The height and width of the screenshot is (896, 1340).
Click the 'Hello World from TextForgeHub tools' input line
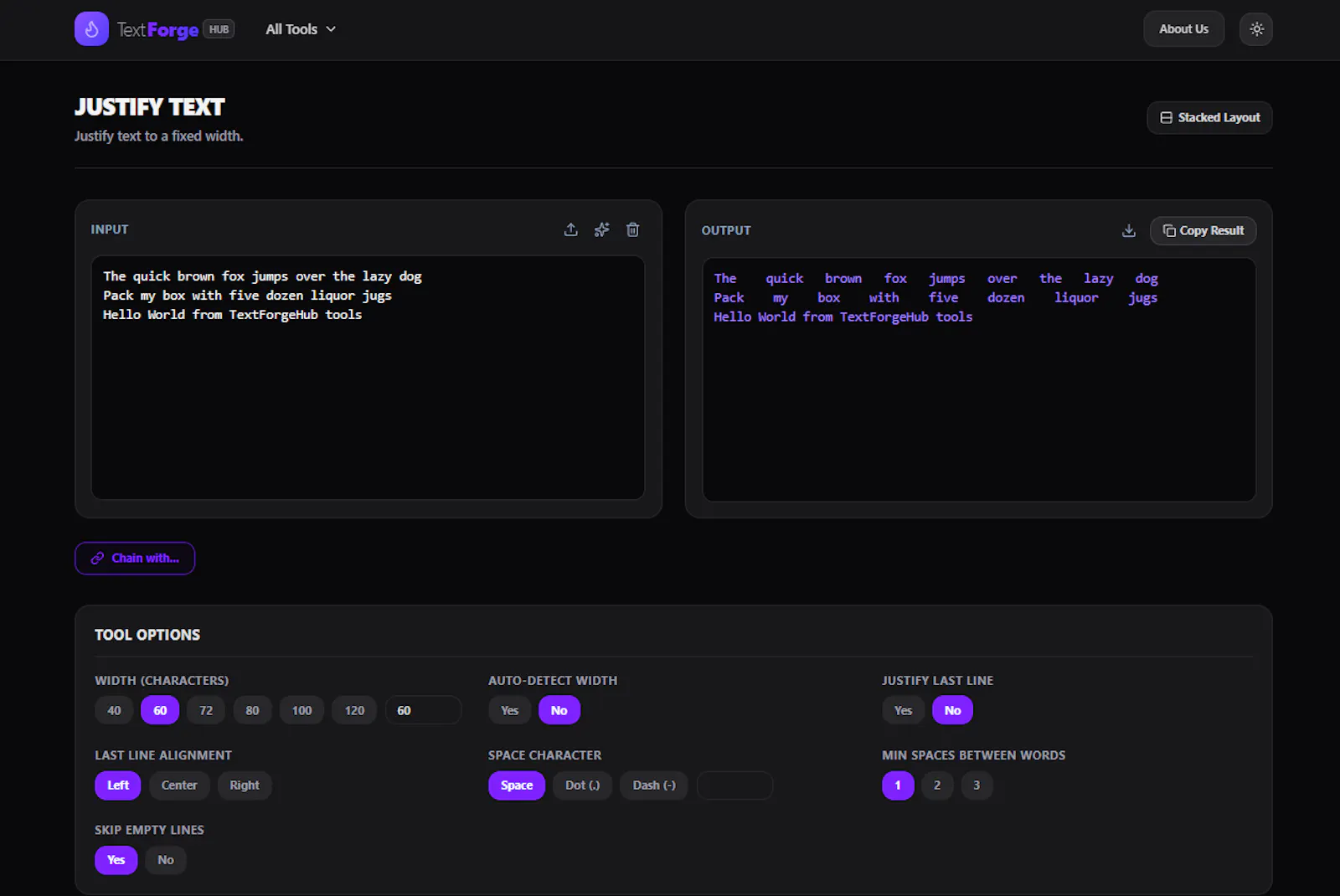click(232, 315)
